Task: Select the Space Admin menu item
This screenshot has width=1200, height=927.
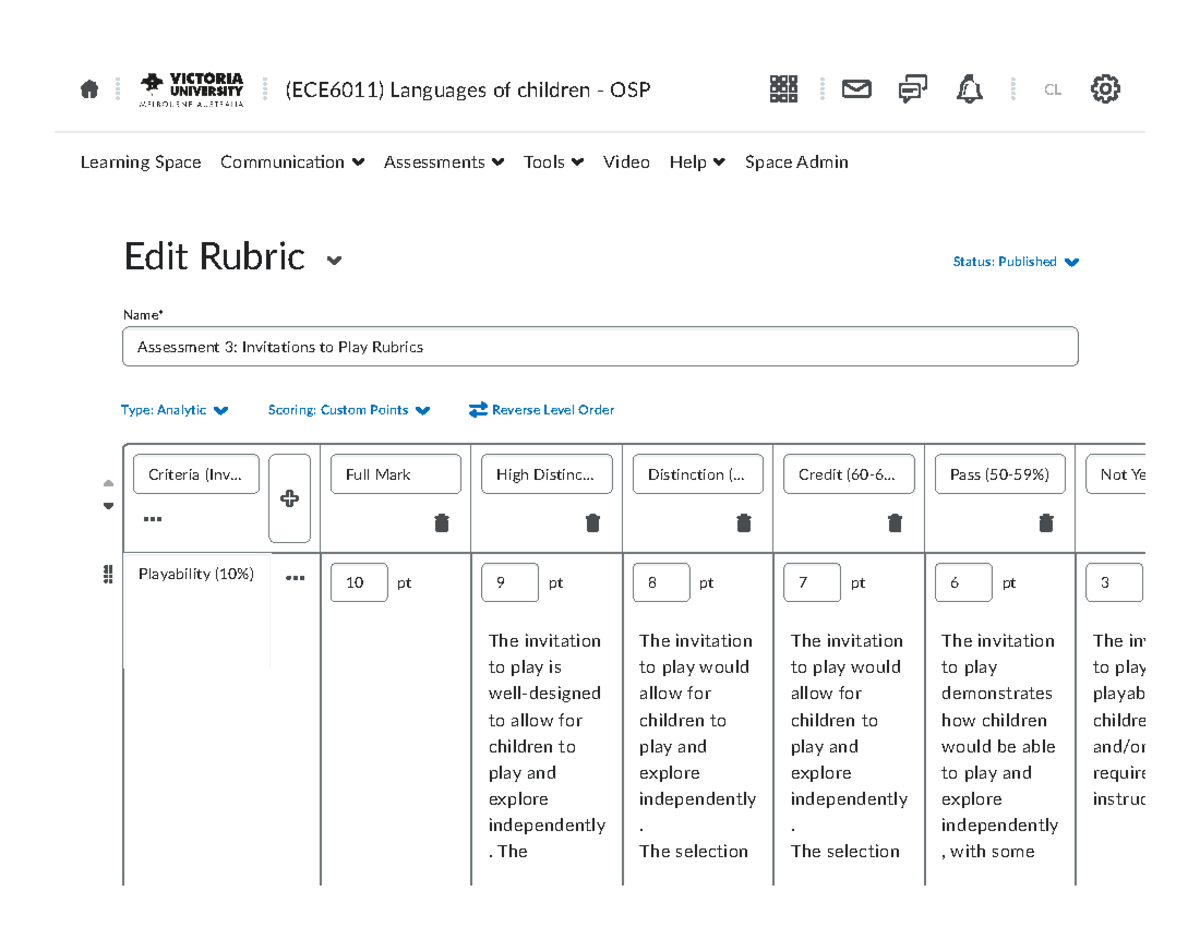Action: 796,161
